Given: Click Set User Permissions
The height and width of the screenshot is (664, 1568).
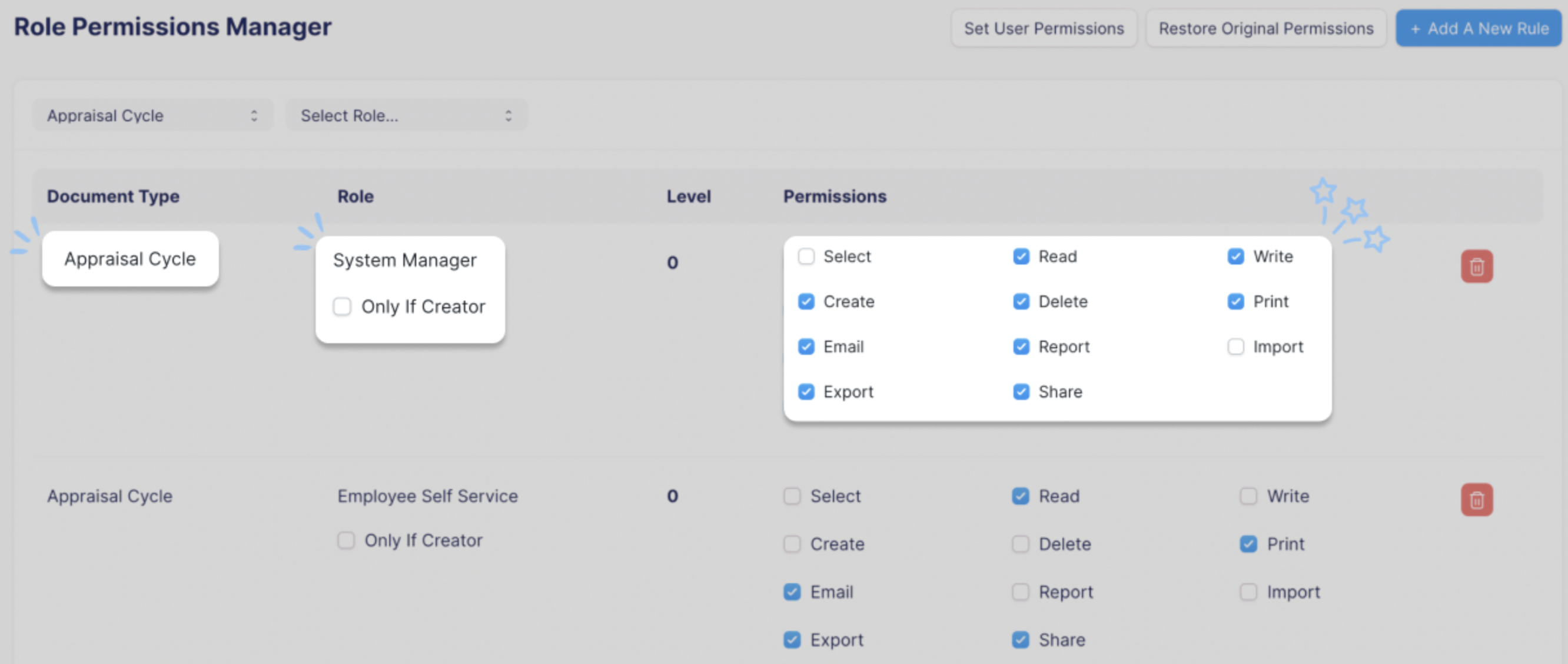Looking at the screenshot, I should point(1044,28).
